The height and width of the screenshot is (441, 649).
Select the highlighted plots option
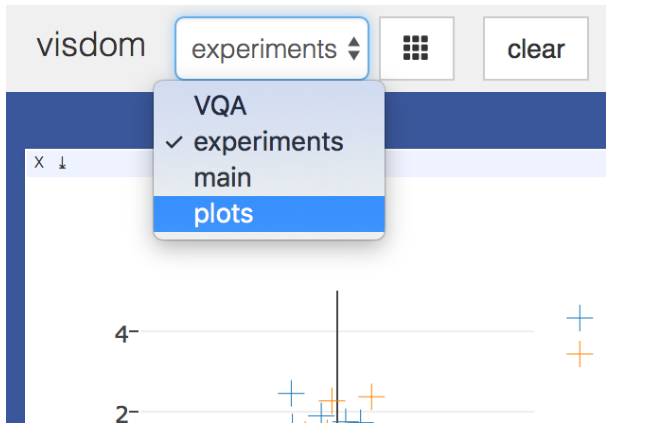tap(224, 213)
